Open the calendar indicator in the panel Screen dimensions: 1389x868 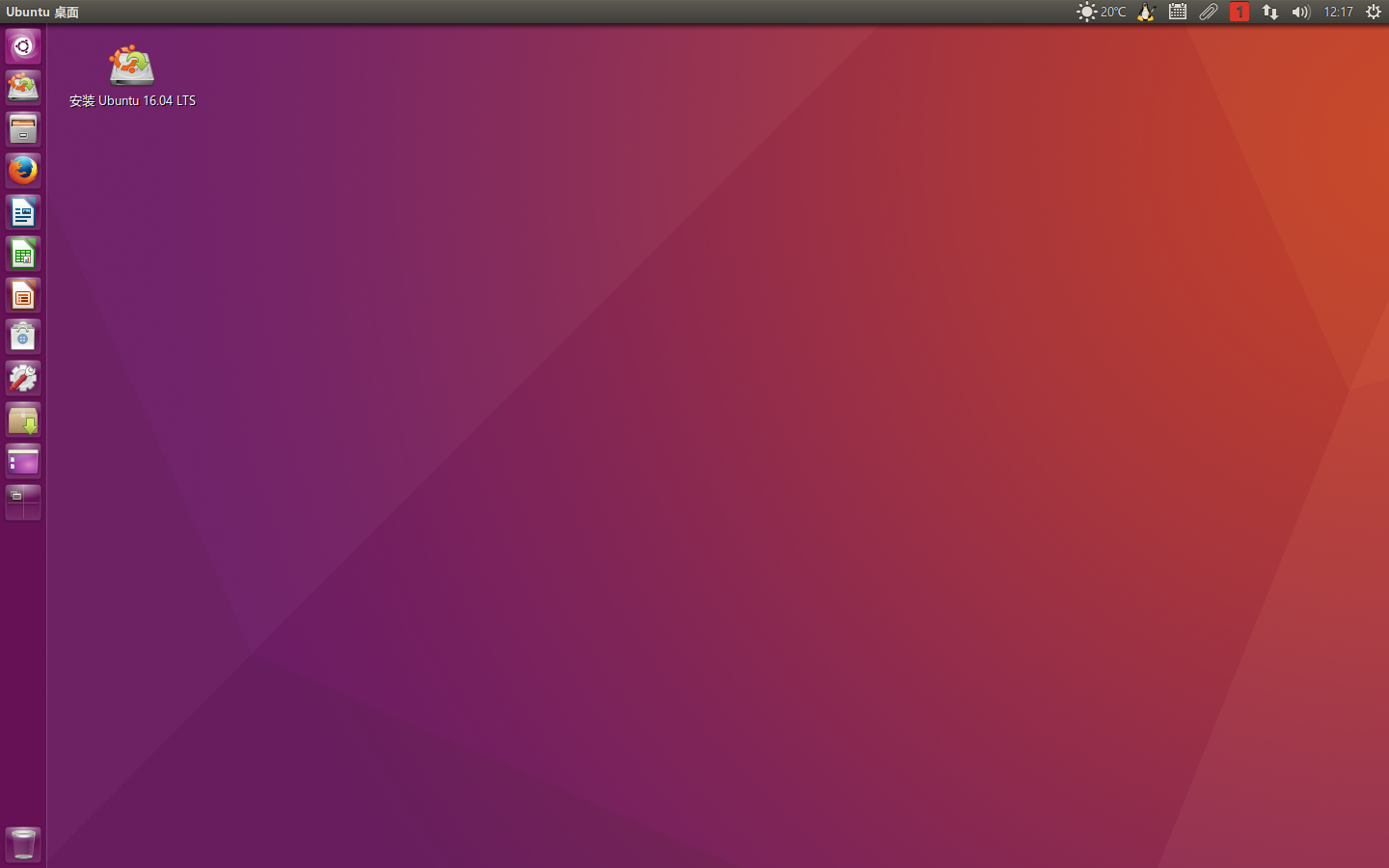click(1178, 12)
